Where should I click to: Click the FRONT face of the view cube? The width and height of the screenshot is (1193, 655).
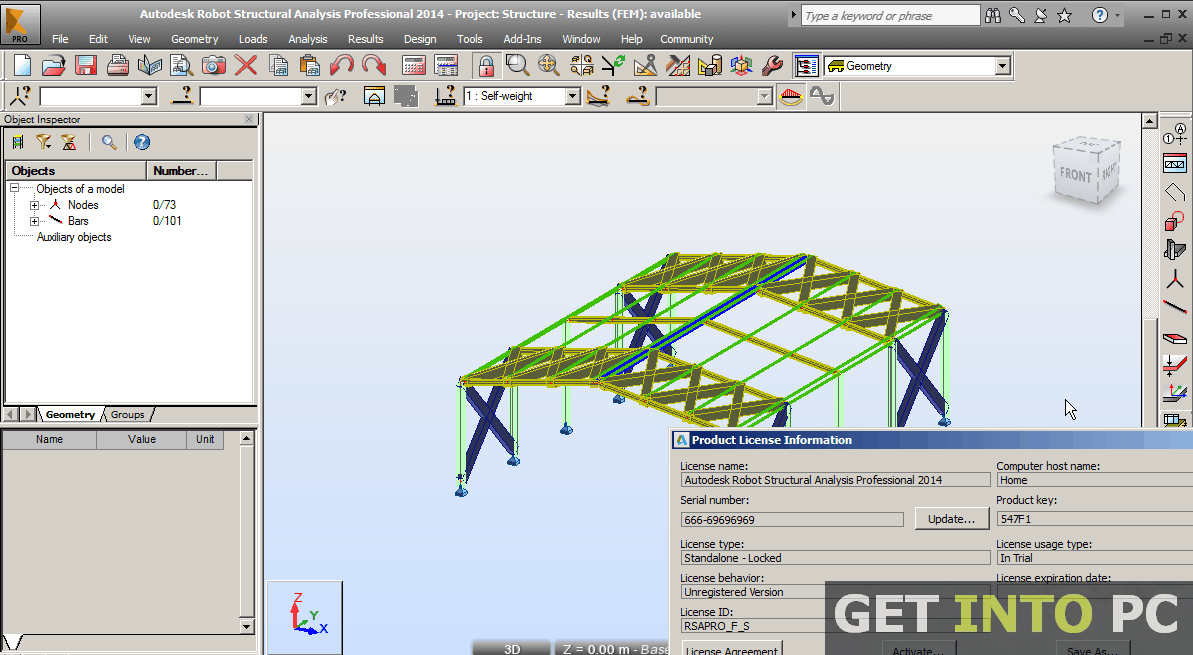[x=1075, y=175]
